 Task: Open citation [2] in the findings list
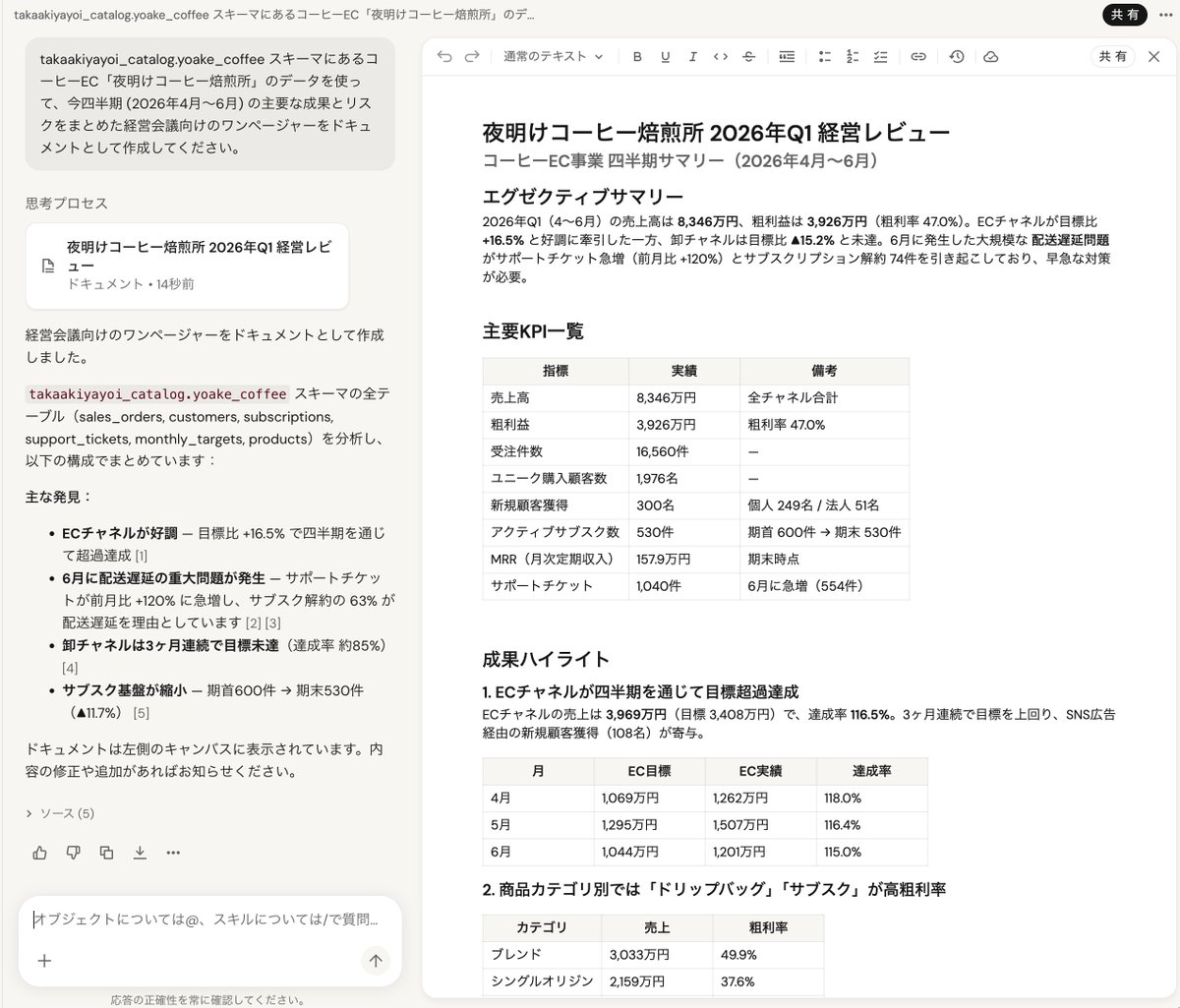(x=253, y=623)
